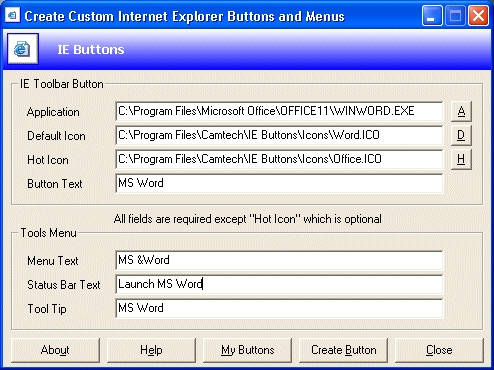This screenshot has width=494, height=370.
Task: Browse for hot icon with H button
Action: point(461,159)
